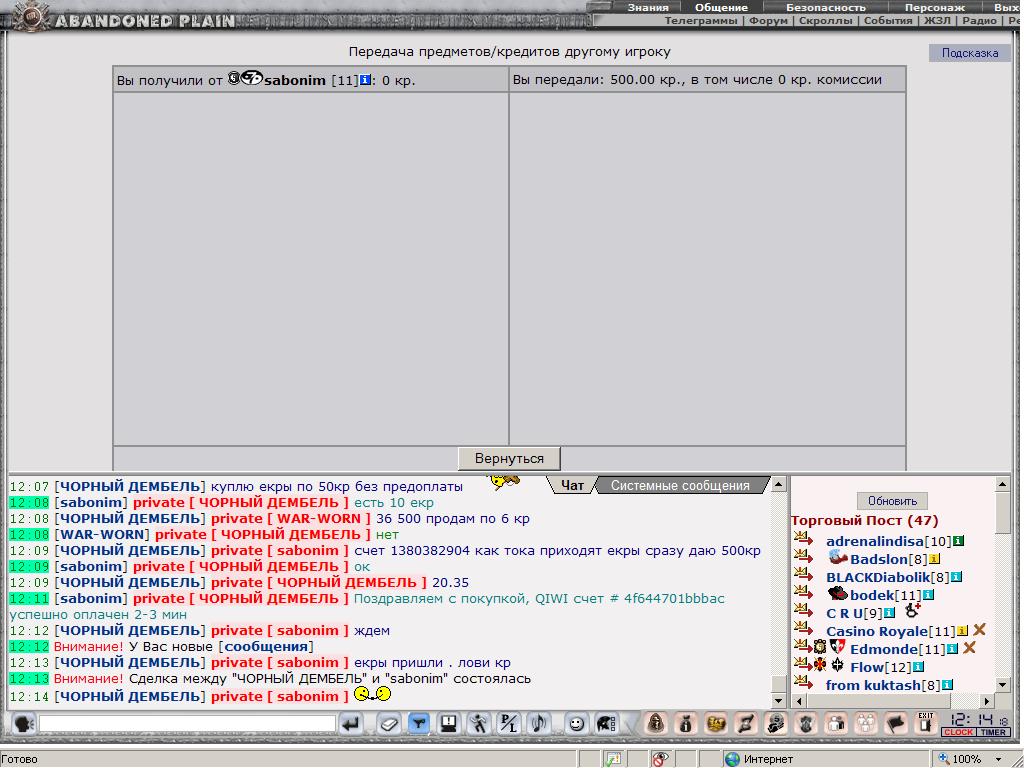Image resolution: width=1024 pixels, height=768 pixels.
Task: Open the Общение top menu
Action: pyautogui.click(x=721, y=8)
